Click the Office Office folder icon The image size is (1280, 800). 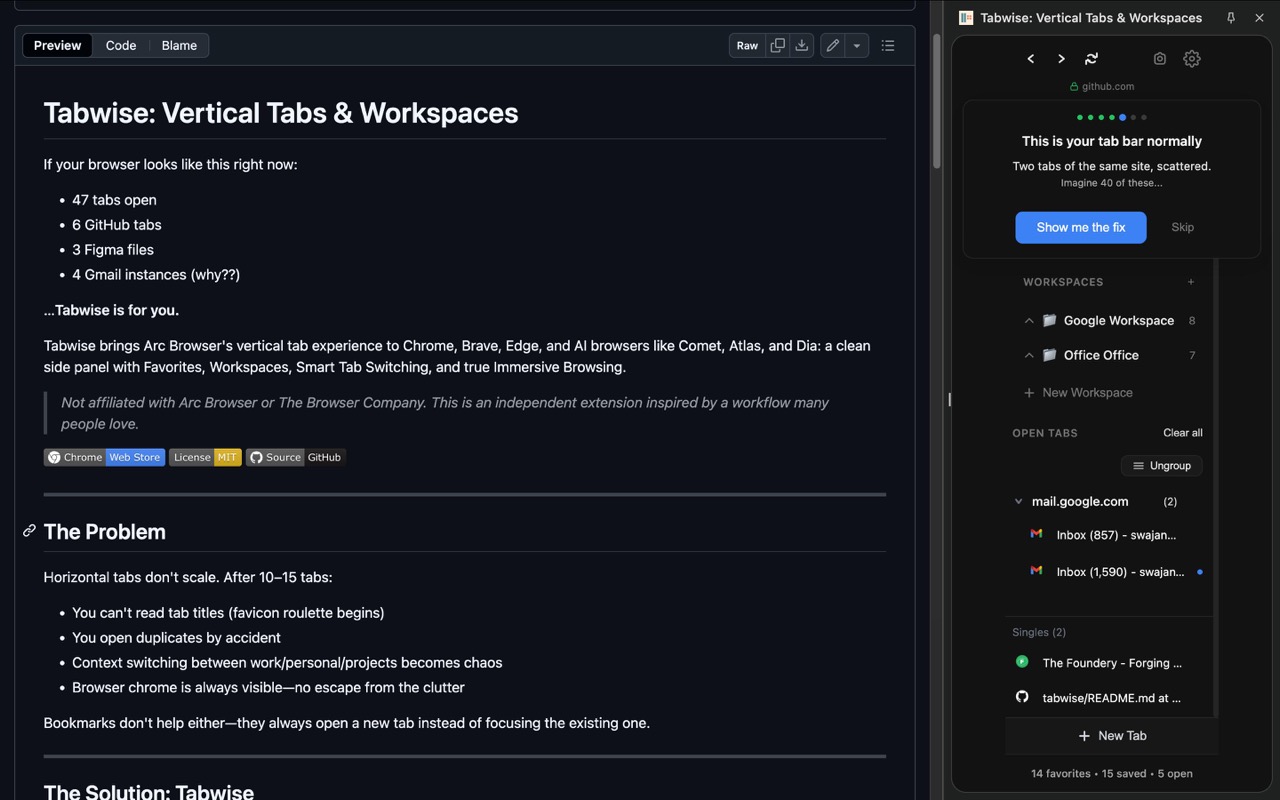click(1050, 355)
